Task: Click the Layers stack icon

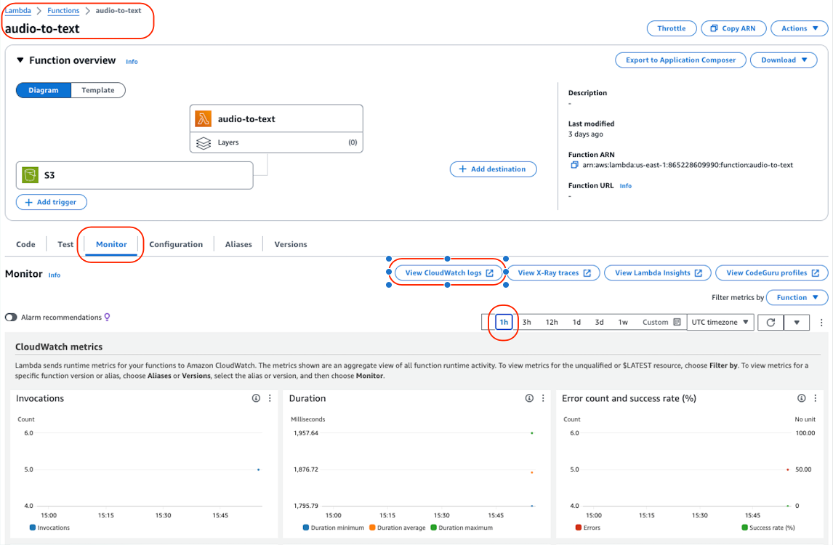Action: pyautogui.click(x=203, y=143)
